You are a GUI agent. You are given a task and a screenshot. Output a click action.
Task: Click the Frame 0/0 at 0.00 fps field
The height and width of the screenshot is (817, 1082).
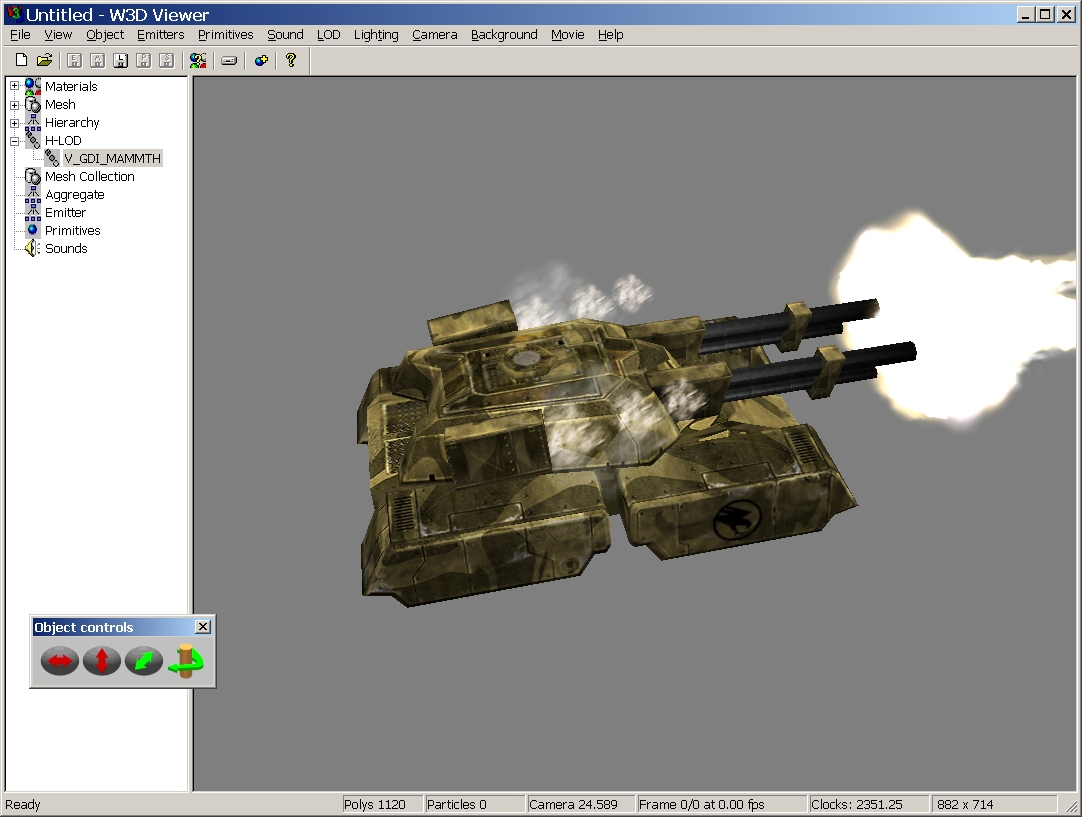(x=721, y=805)
